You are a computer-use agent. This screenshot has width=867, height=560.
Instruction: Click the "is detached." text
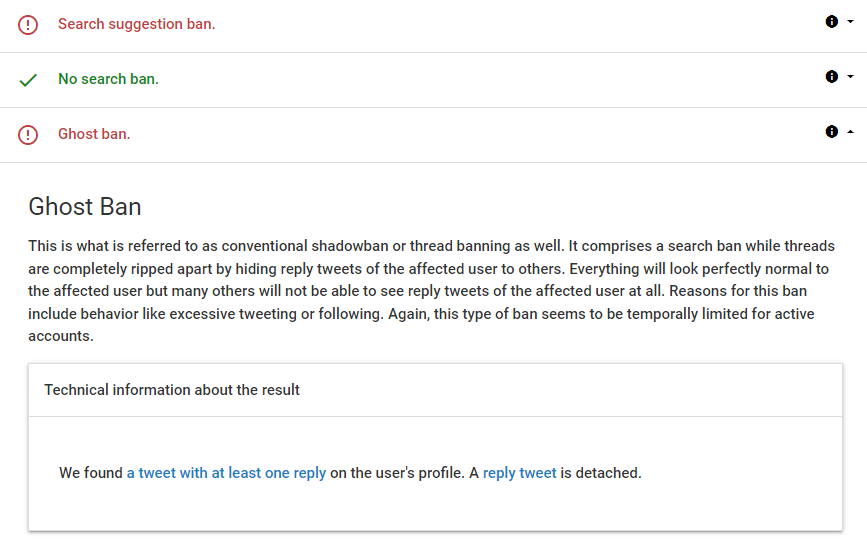[x=601, y=473]
